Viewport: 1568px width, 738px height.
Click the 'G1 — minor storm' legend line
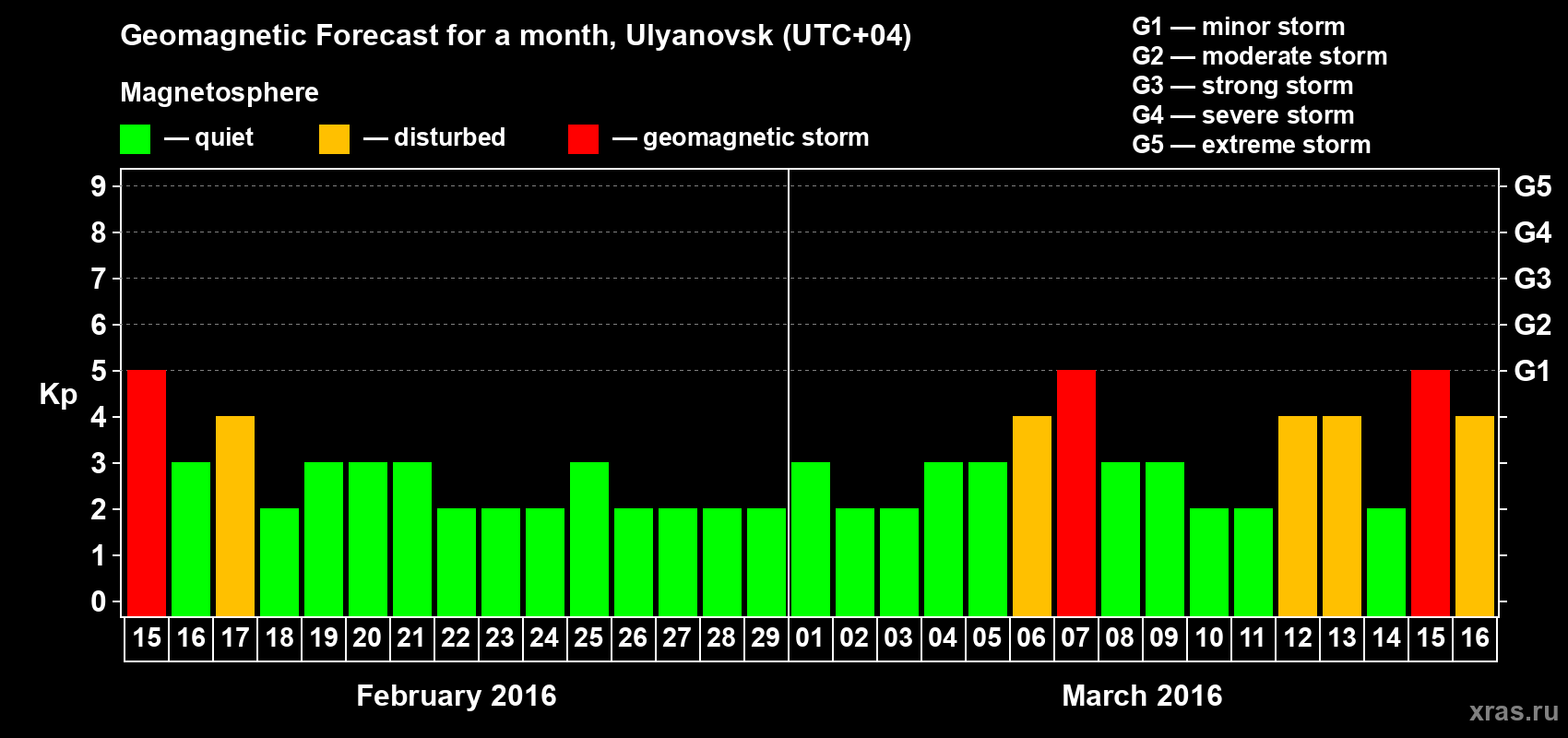point(1239,27)
